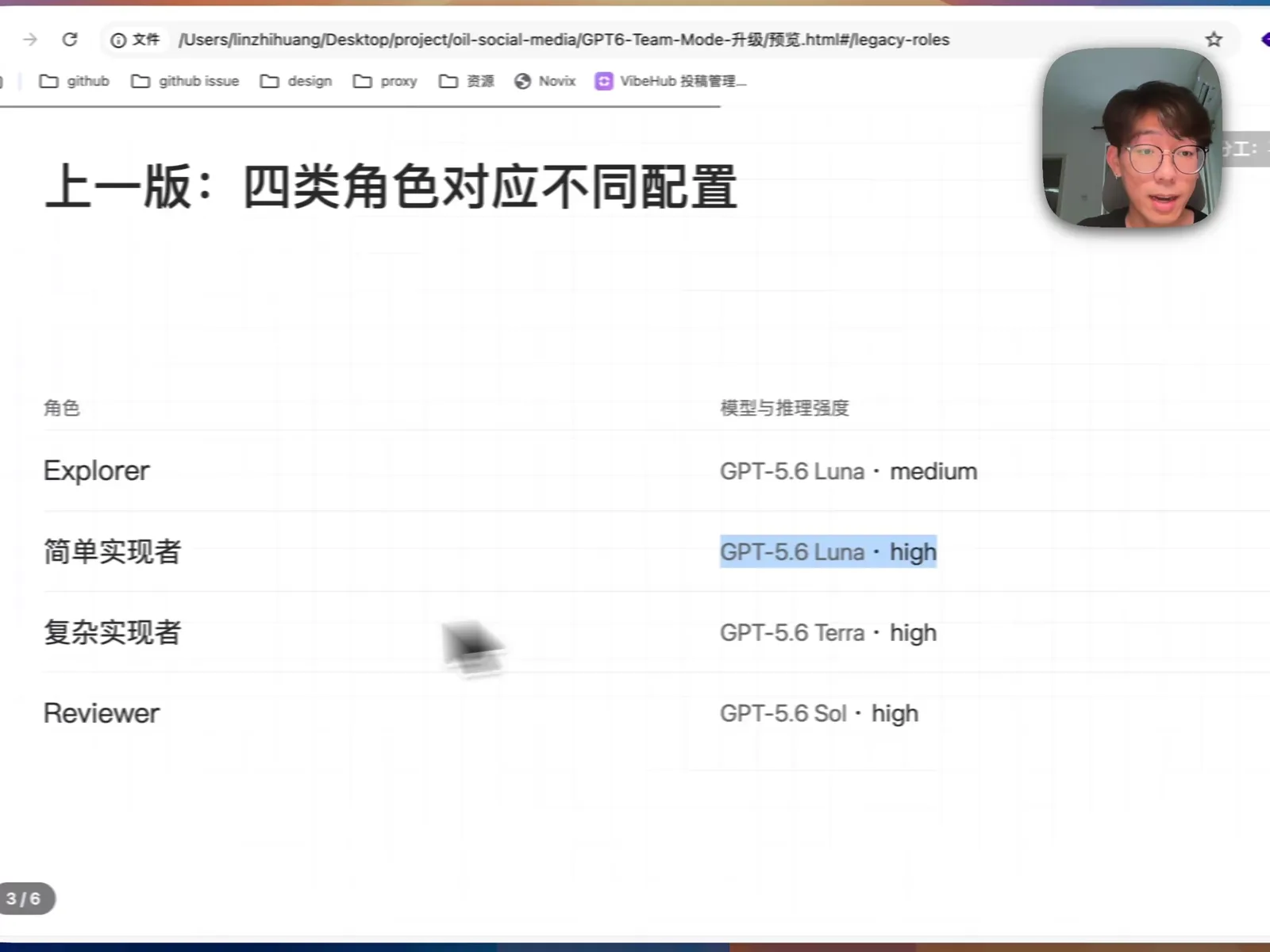Reload the page with the refresh icon
The height and width of the screenshot is (952, 1270).
pos(70,39)
